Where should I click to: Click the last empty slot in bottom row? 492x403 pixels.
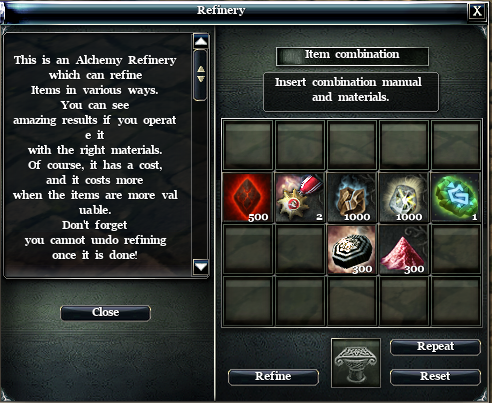tap(456, 302)
